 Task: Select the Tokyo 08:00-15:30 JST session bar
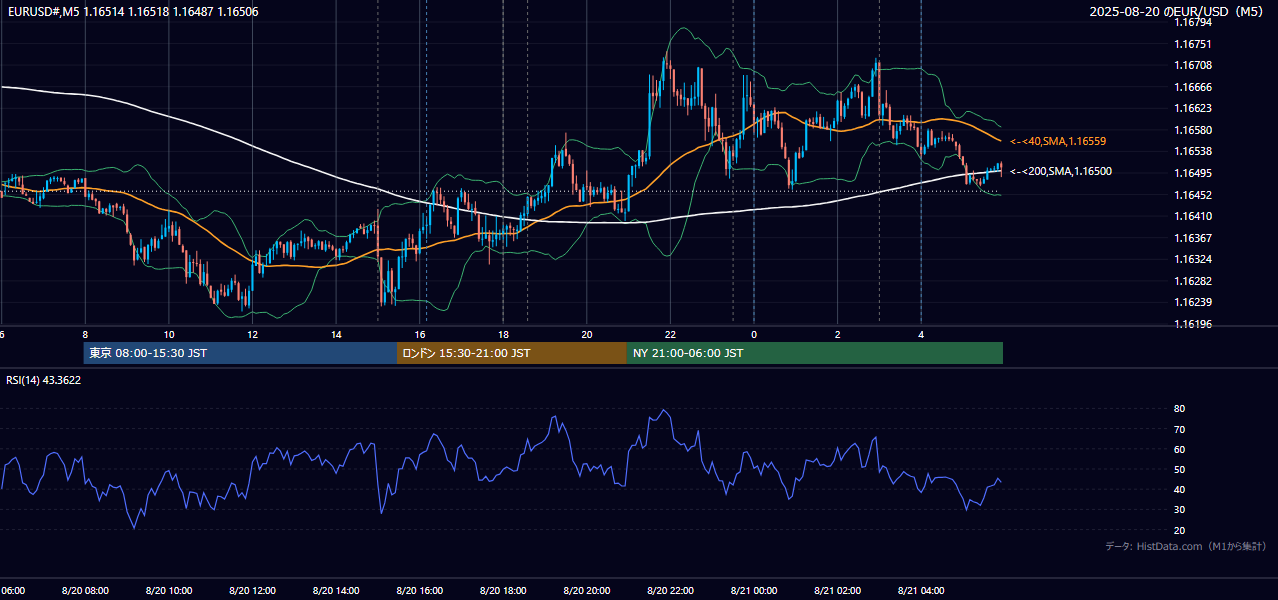(x=240, y=353)
